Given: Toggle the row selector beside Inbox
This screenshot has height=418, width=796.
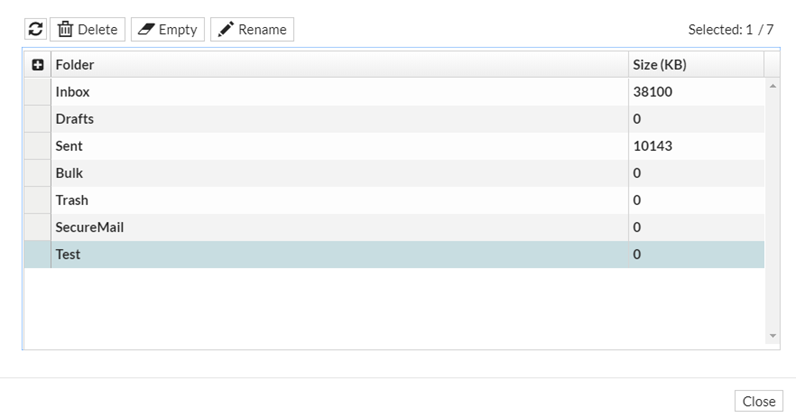Looking at the screenshot, I should pyautogui.click(x=38, y=92).
